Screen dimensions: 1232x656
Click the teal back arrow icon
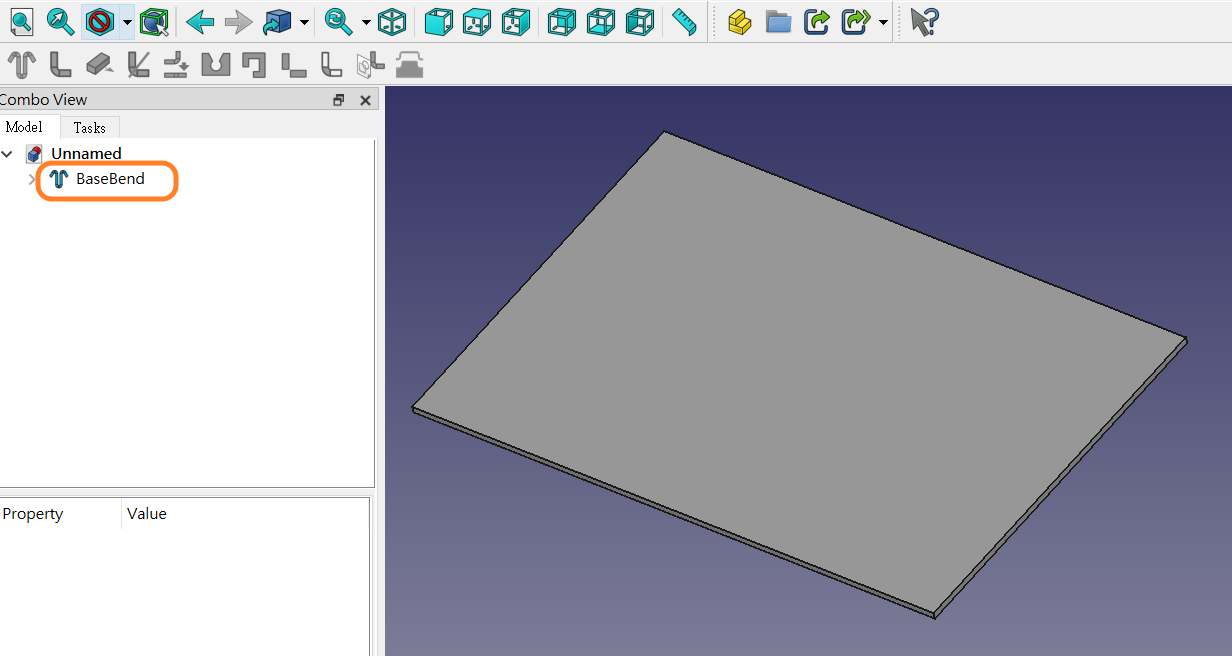coord(200,21)
